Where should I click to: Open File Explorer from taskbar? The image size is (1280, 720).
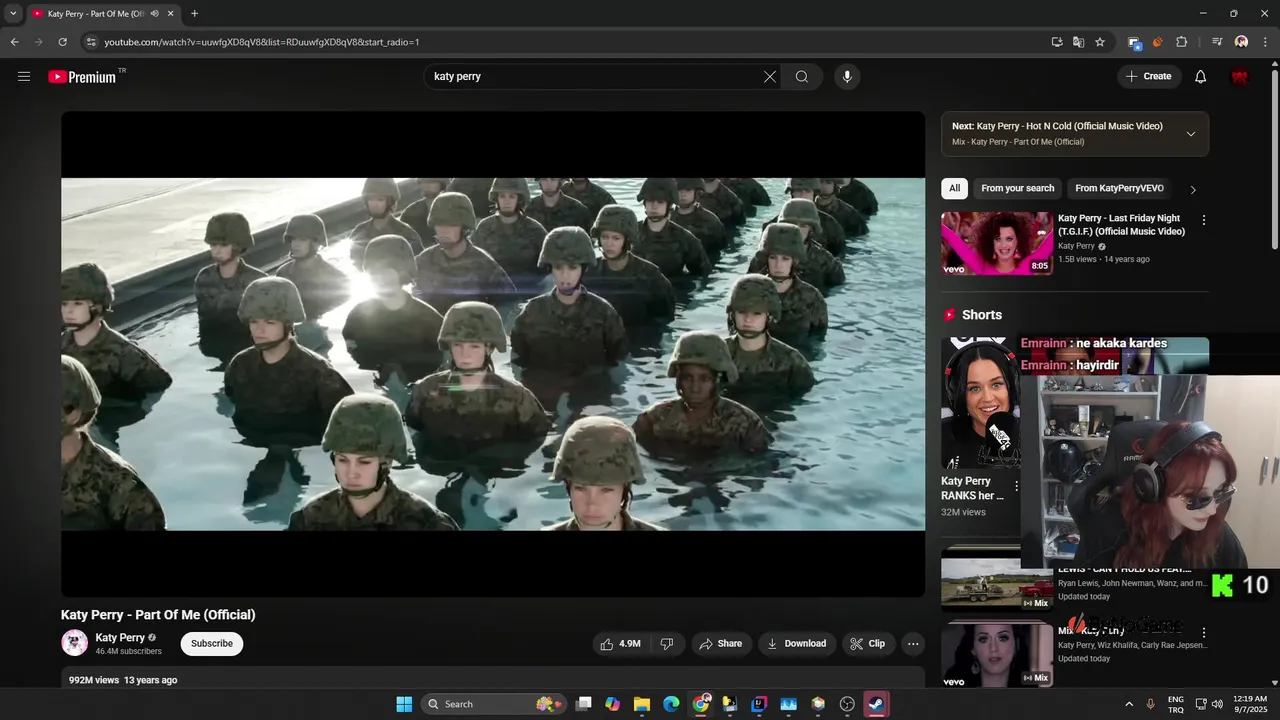[x=642, y=704]
